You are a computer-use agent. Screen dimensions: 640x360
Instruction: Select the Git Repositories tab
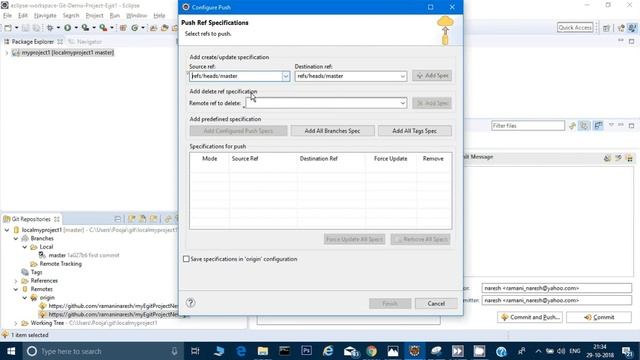coord(31,219)
